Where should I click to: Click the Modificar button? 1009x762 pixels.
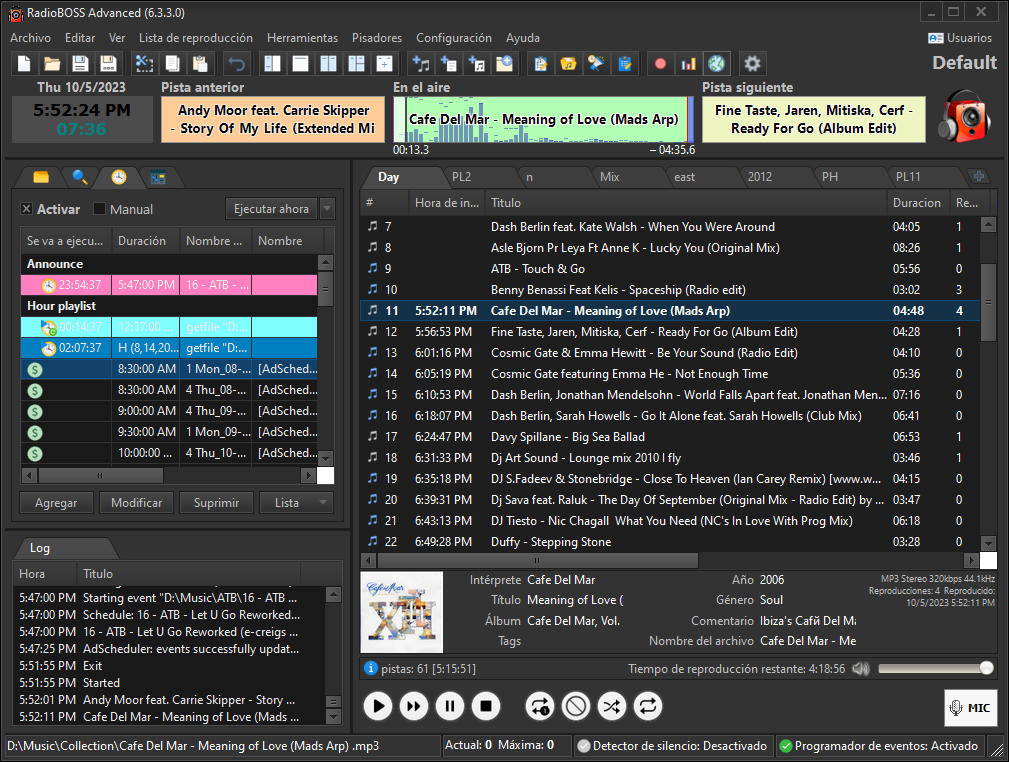(136, 503)
